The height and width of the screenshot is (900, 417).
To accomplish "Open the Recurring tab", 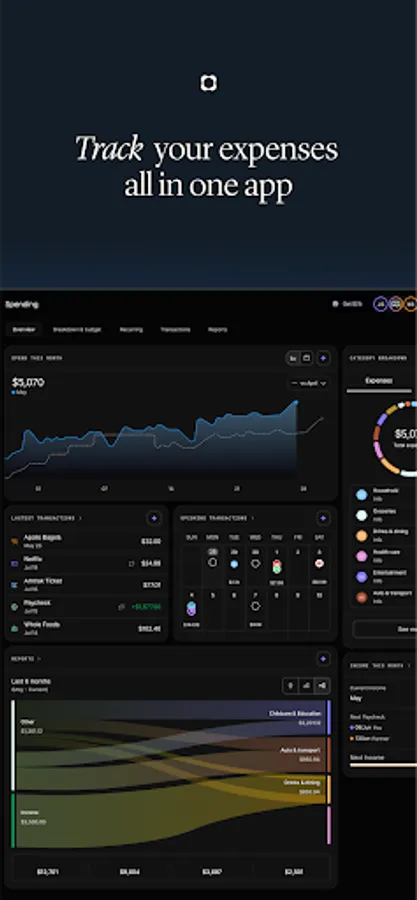I will click(131, 329).
